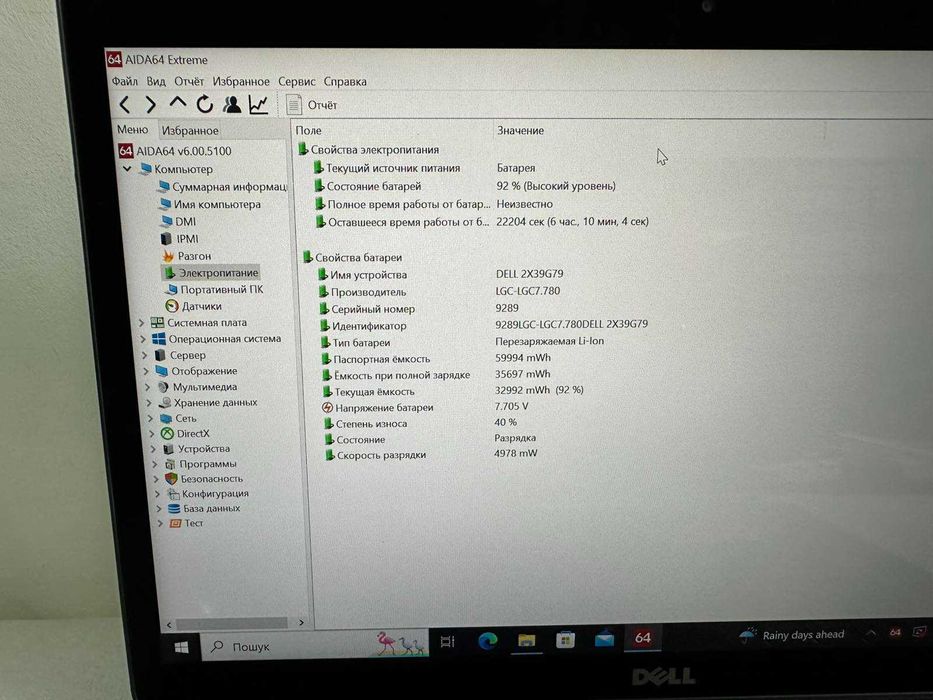Go up one level with Up arrow
This screenshot has width=933, height=700.
[x=177, y=103]
